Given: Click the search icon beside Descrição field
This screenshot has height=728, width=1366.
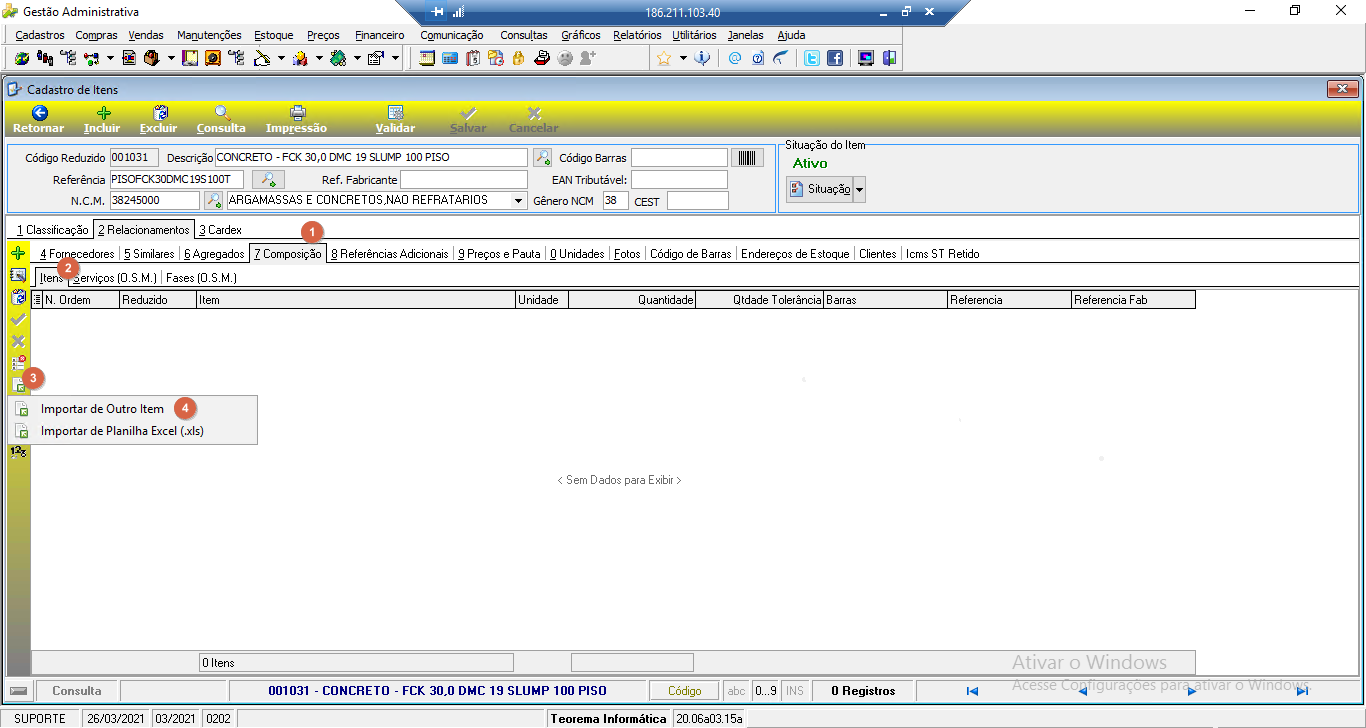Looking at the screenshot, I should pos(542,157).
